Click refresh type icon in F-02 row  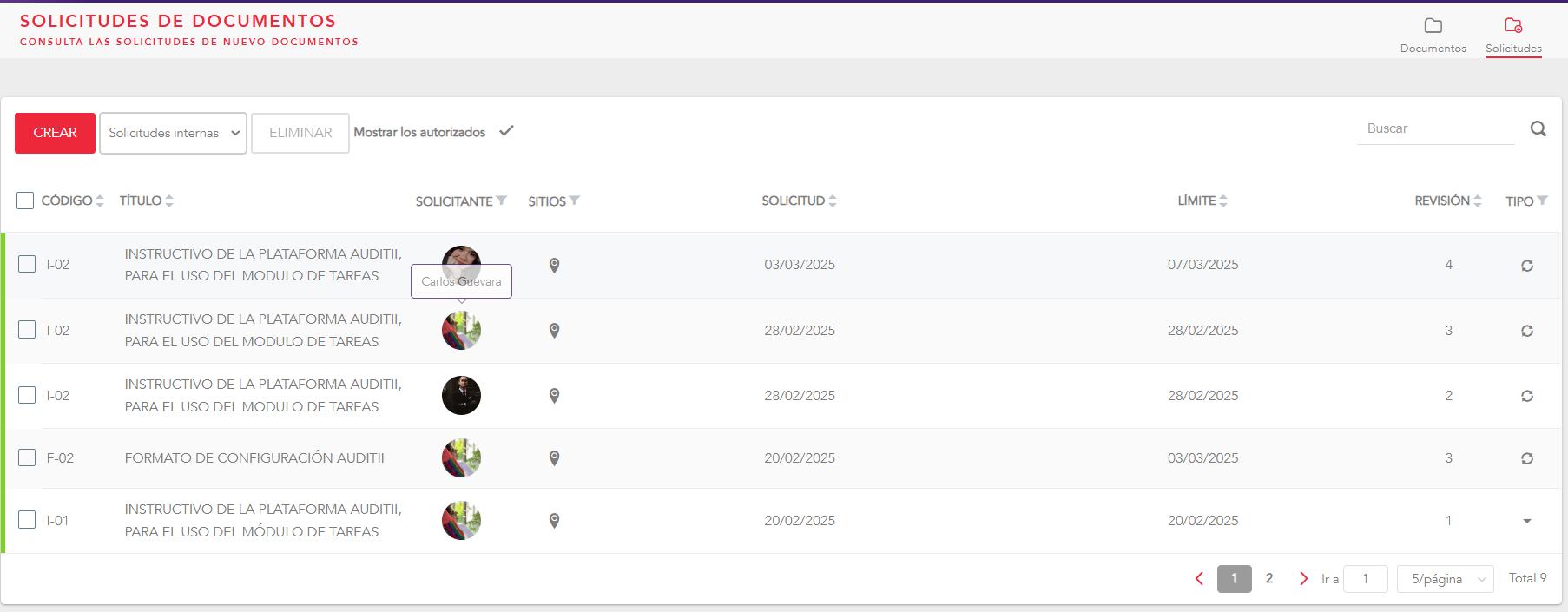point(1526,458)
